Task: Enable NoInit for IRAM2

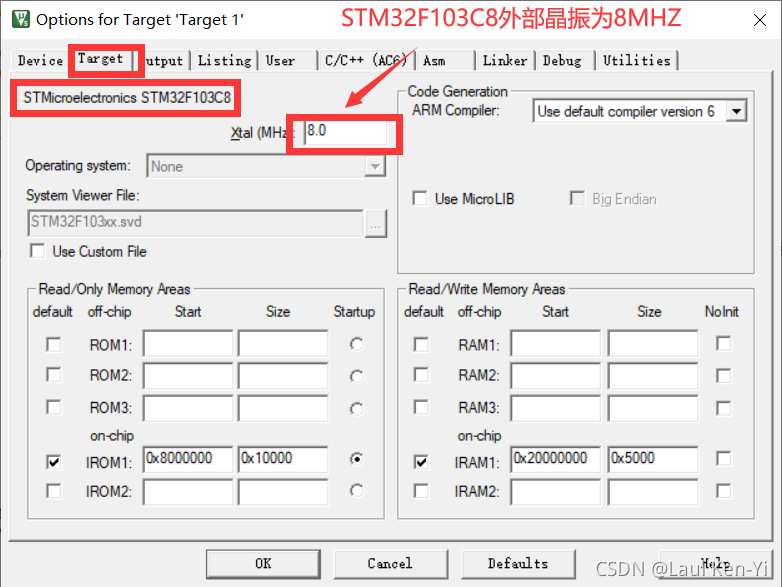Action: coord(723,491)
